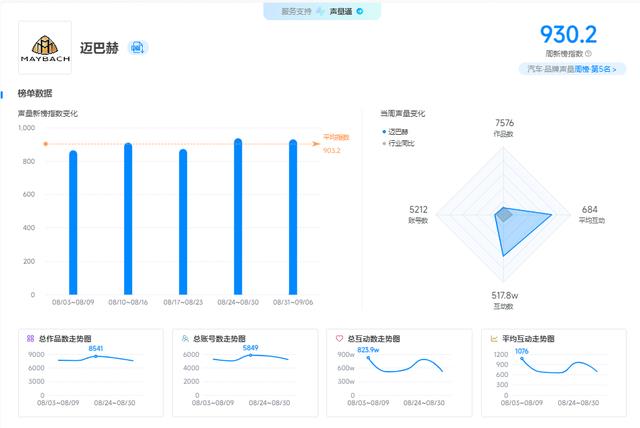The image size is (640, 428).
Task: Click the heart icon for 总互动数走势图
Action: click(x=339, y=338)
